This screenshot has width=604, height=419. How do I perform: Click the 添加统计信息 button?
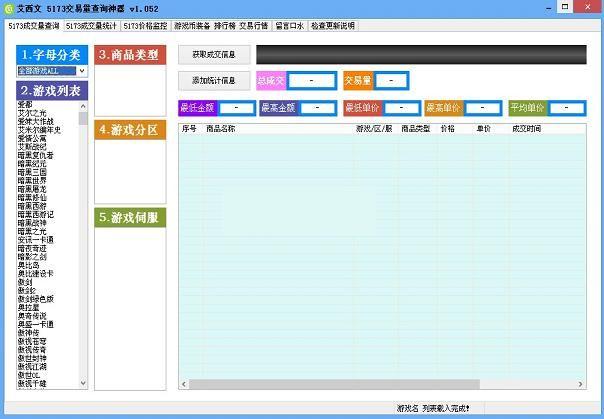213,80
